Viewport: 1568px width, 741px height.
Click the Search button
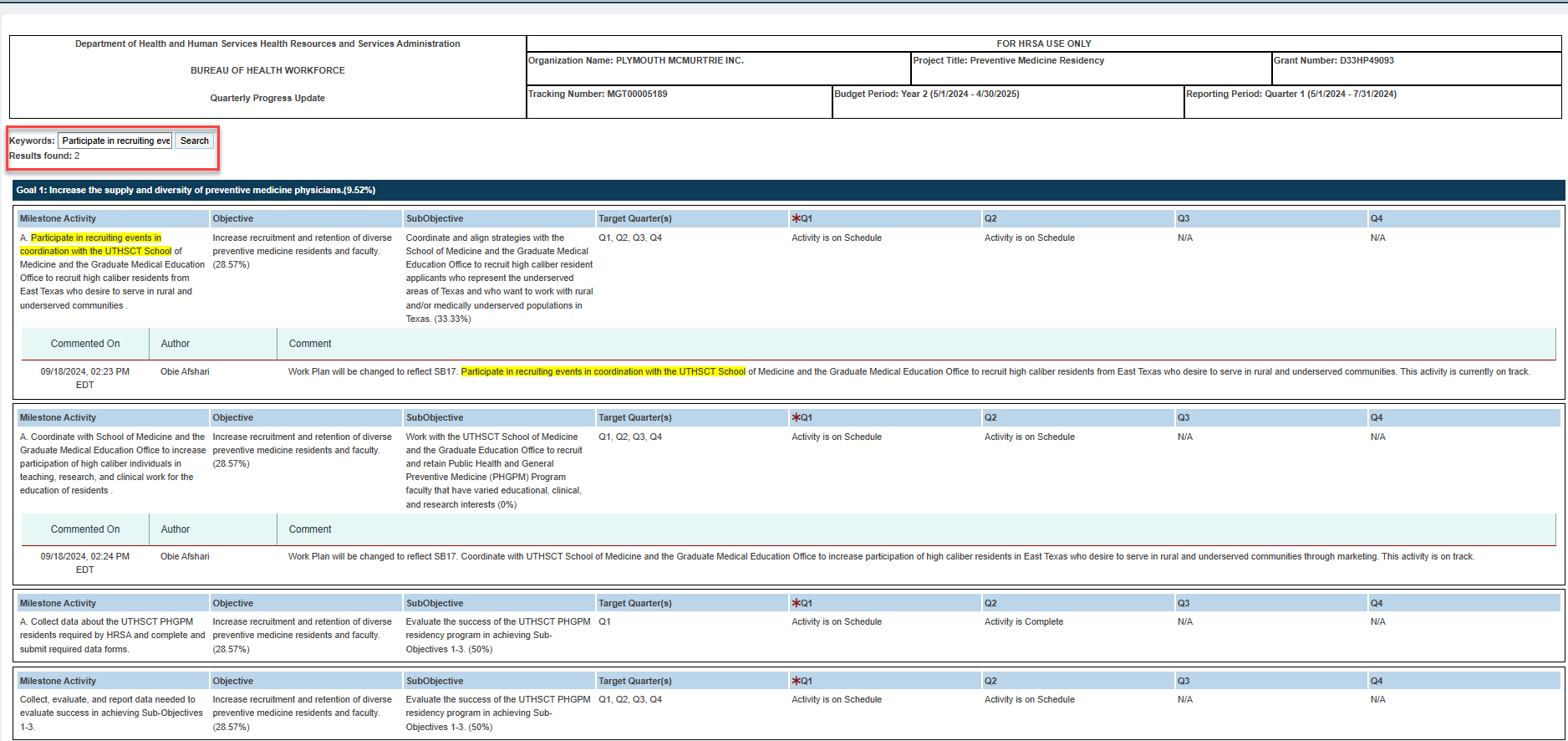[x=195, y=141]
